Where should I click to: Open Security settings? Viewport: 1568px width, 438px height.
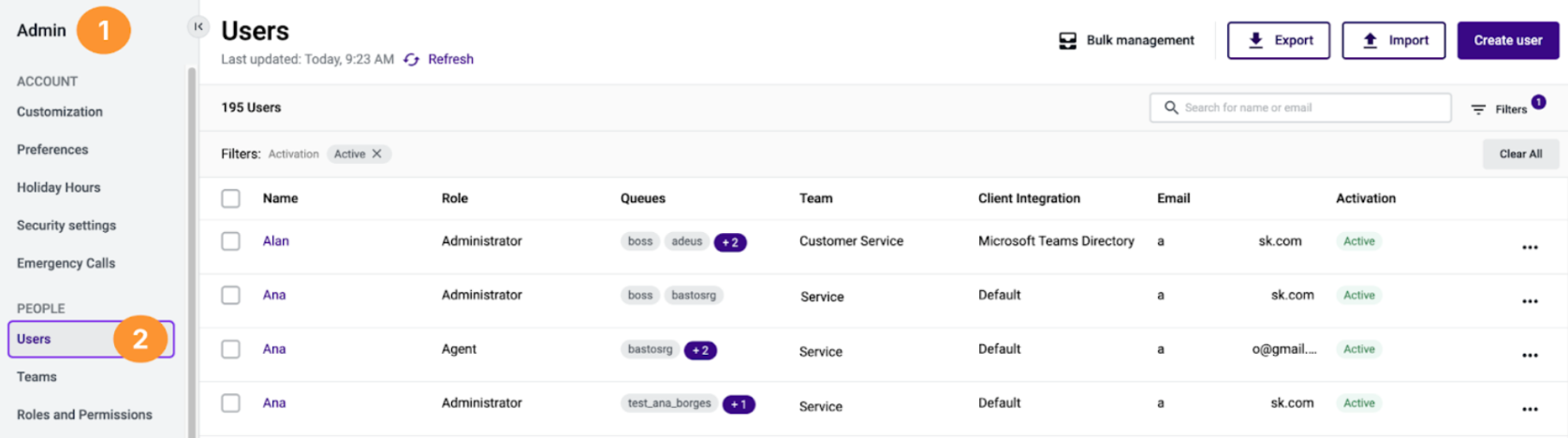point(66,226)
